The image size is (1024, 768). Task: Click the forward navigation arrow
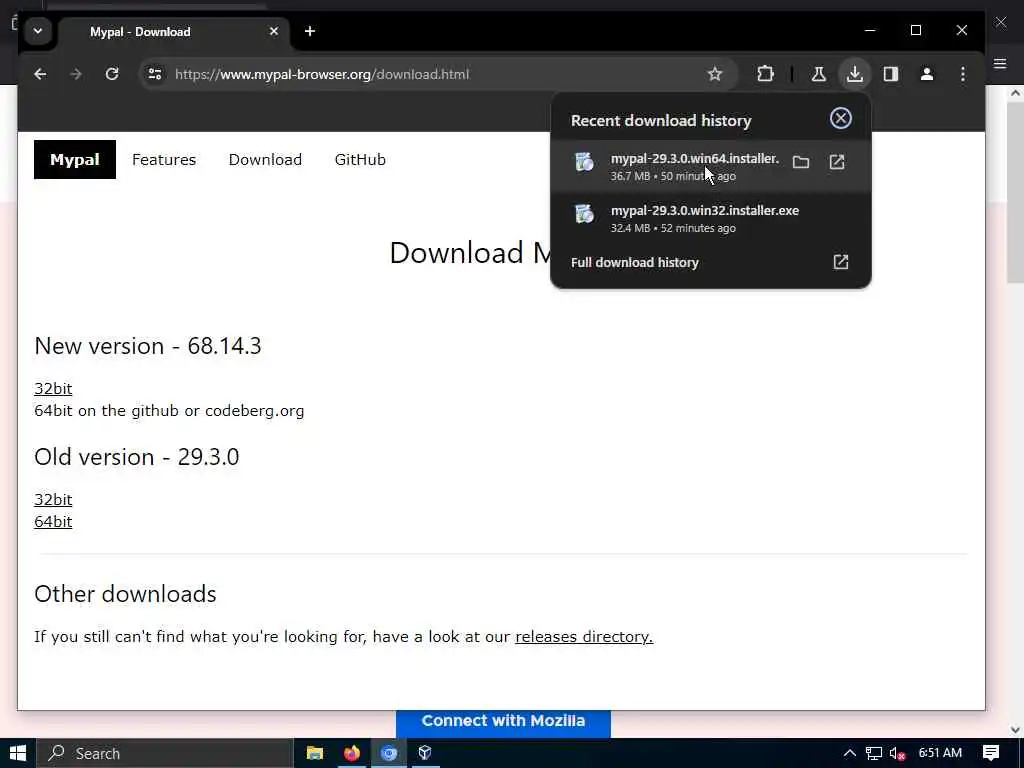(x=76, y=74)
